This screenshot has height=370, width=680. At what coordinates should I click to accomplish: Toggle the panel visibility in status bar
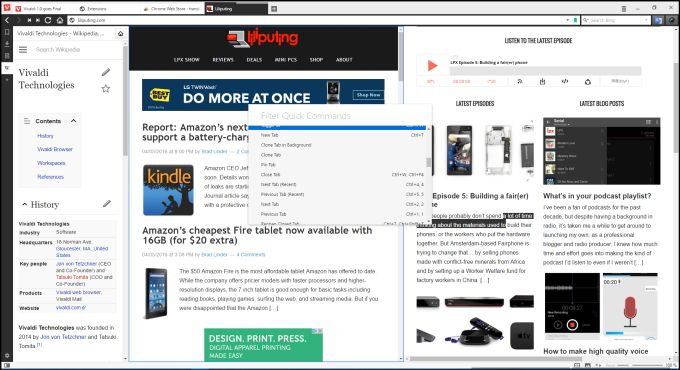7,366
